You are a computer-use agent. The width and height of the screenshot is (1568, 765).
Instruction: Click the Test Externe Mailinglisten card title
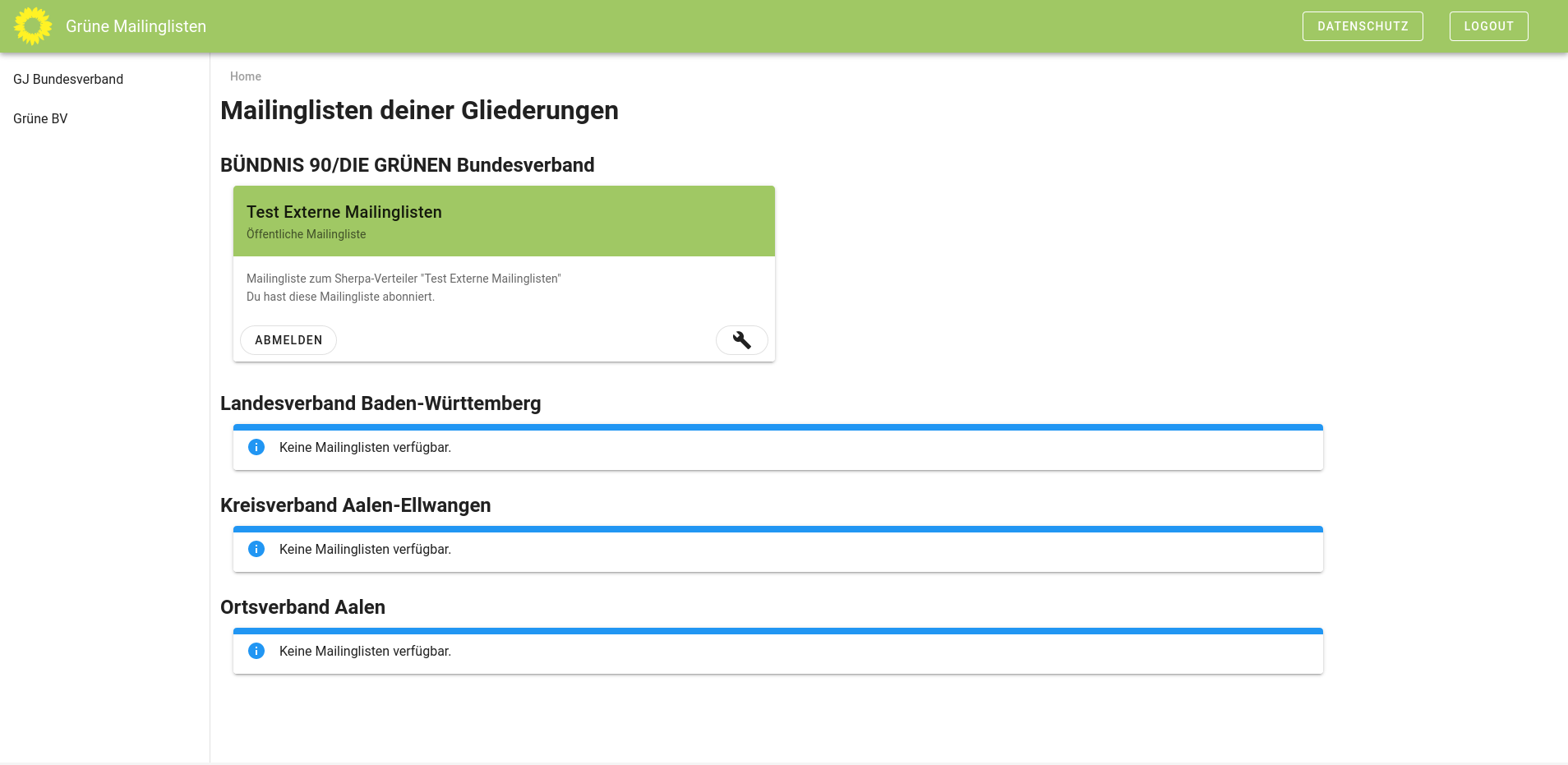[344, 212]
